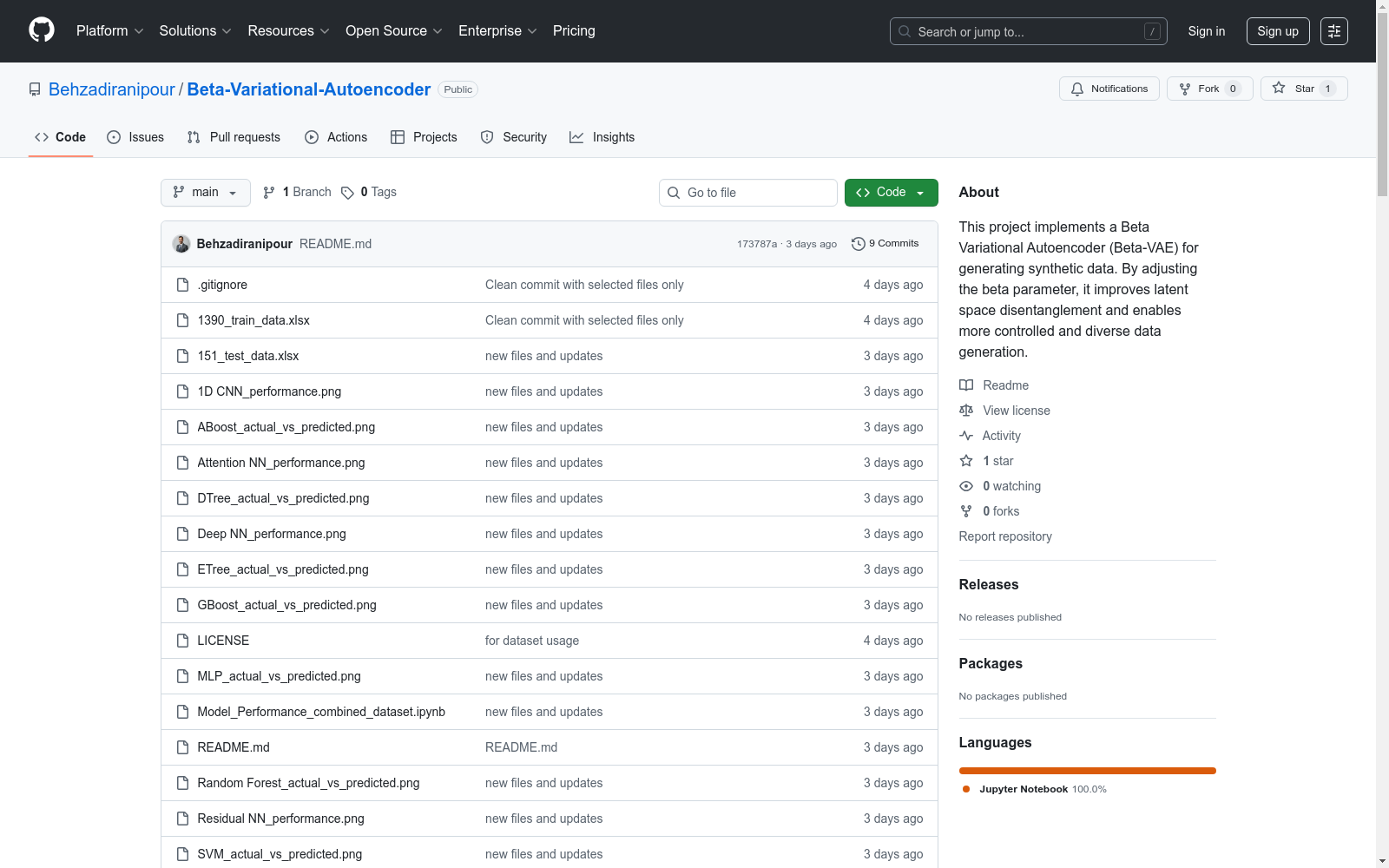This screenshot has height=868, width=1389.
Task: Click the book icon beside Readme
Action: [x=966, y=385]
